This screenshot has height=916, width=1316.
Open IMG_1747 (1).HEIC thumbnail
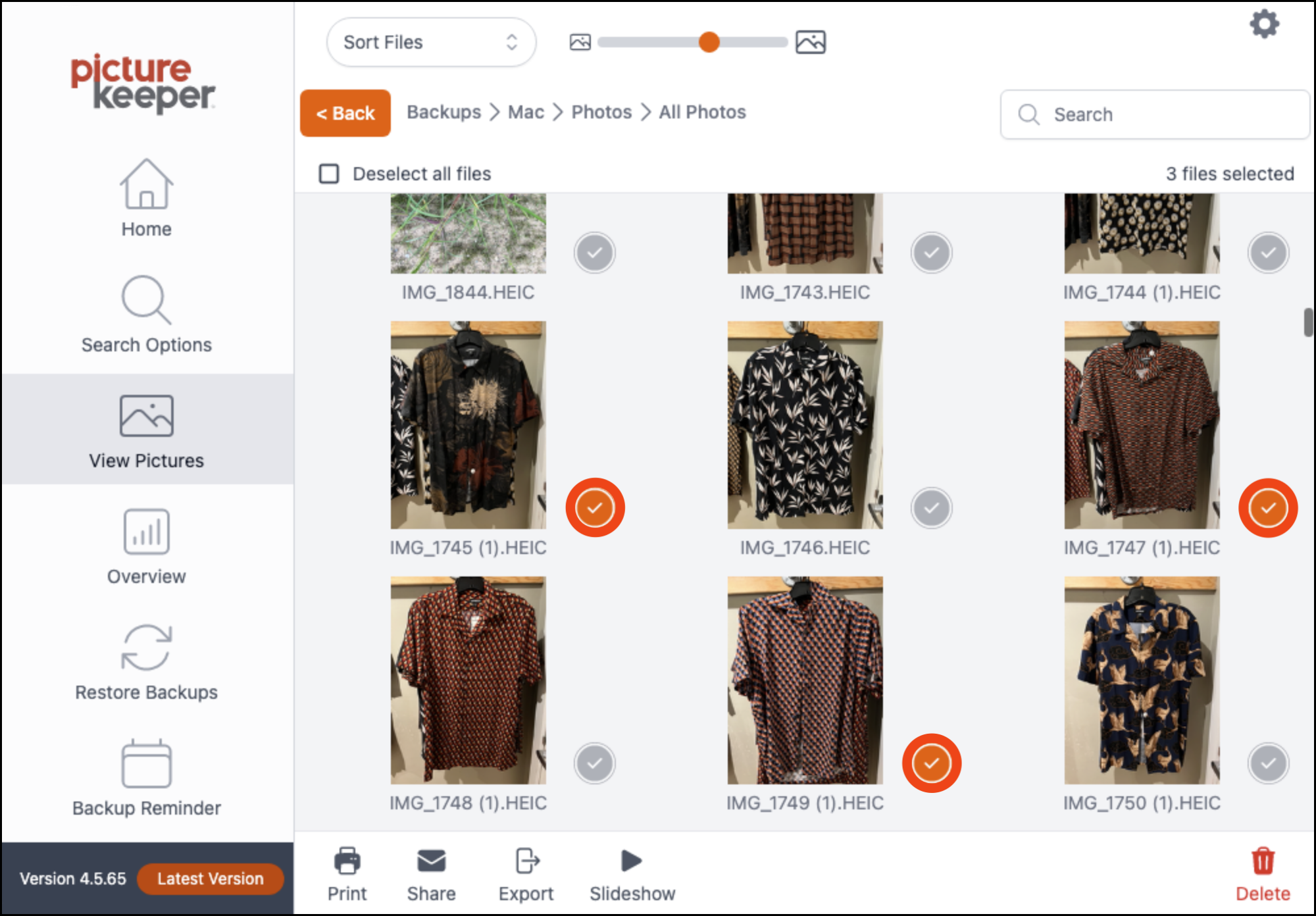(x=1142, y=425)
